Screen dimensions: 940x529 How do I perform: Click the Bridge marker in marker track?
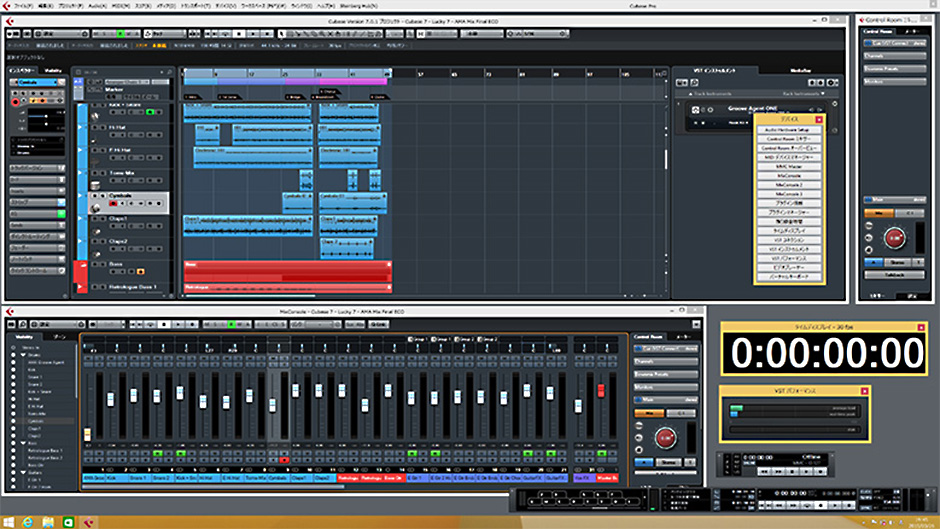(x=294, y=97)
